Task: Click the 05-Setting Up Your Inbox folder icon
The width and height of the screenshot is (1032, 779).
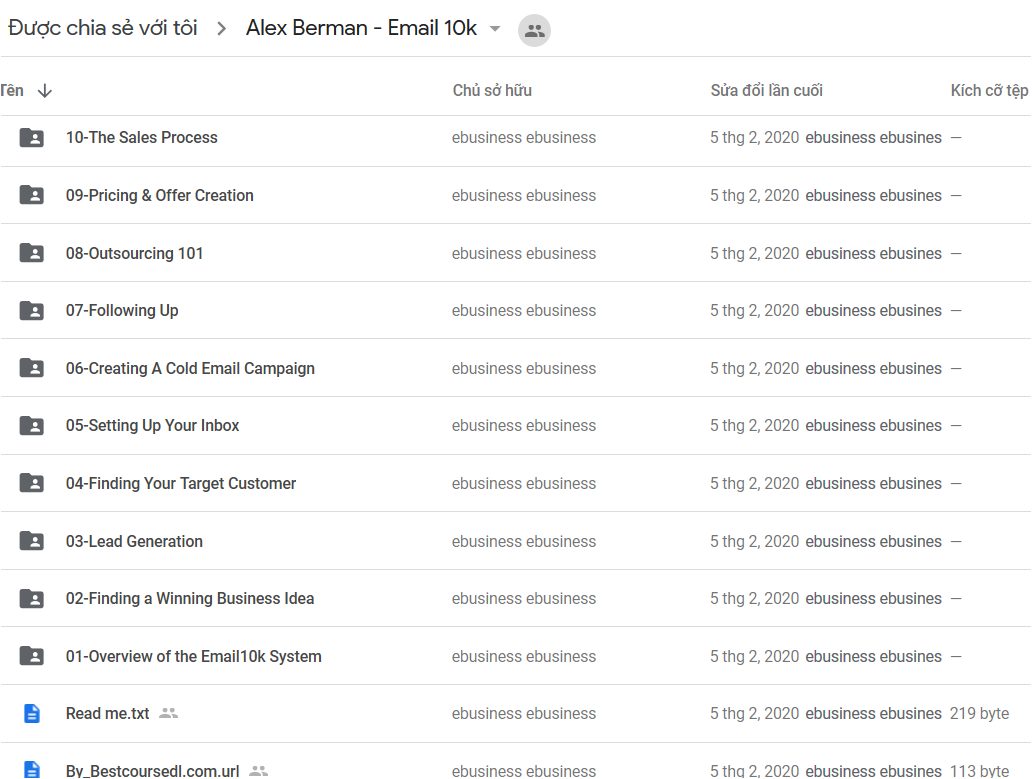Action: (32, 426)
